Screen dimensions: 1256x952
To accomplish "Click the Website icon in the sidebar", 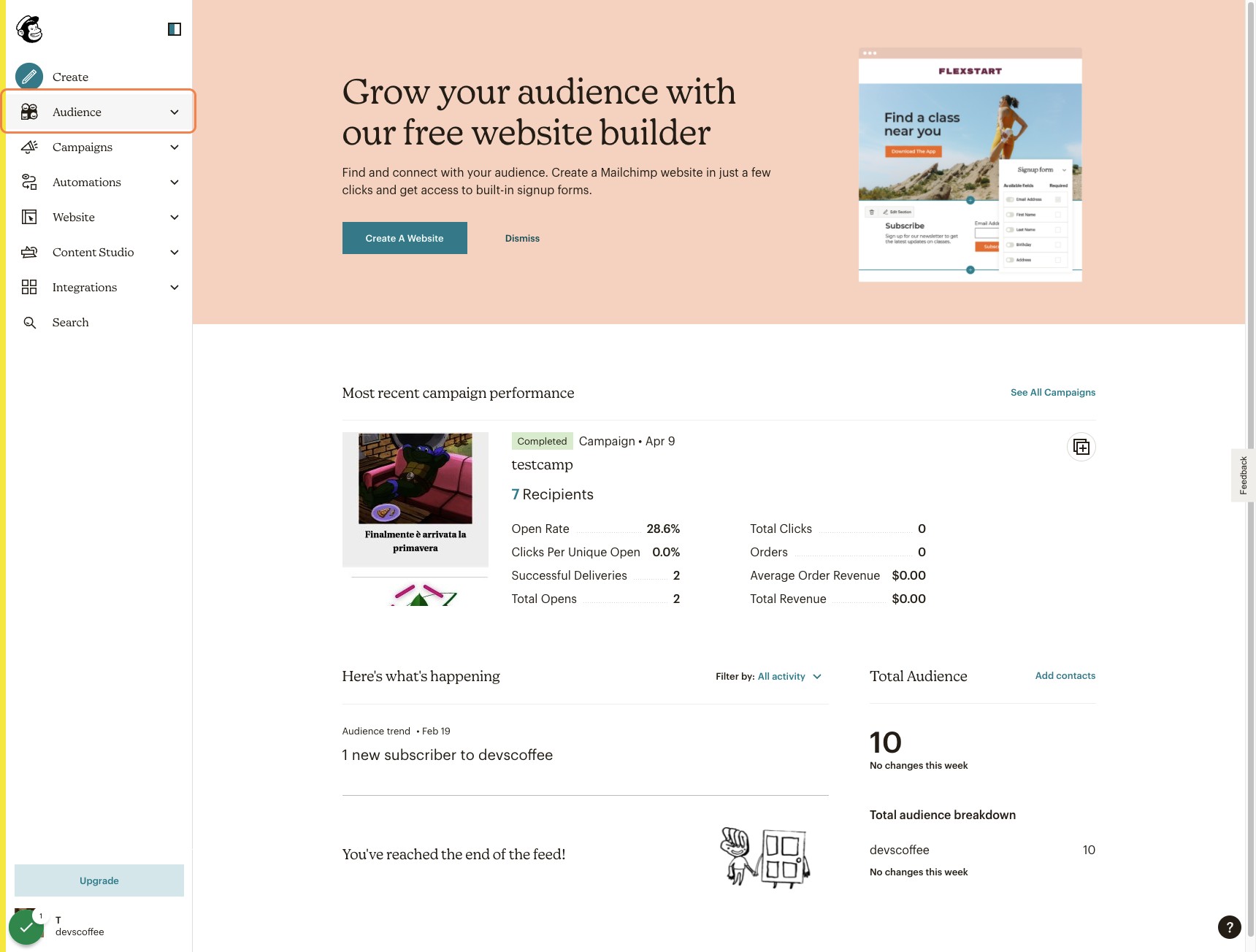I will (x=29, y=217).
